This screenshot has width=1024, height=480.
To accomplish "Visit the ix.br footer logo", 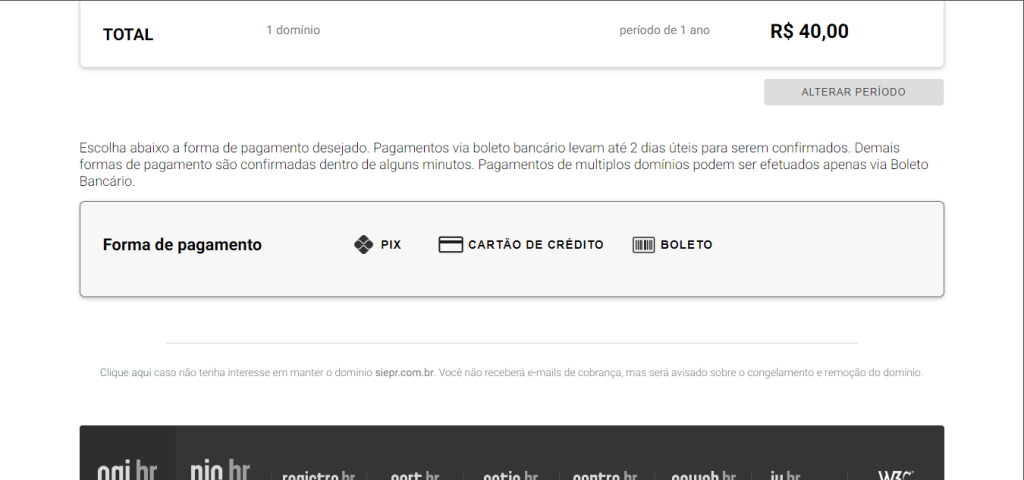I will tap(787, 475).
